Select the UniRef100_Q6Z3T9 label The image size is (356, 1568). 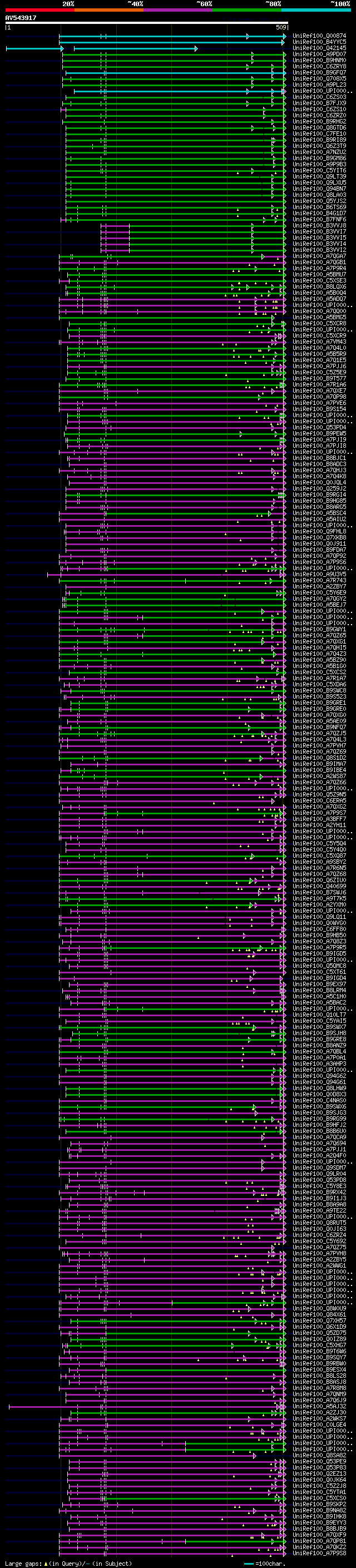[x=319, y=146]
